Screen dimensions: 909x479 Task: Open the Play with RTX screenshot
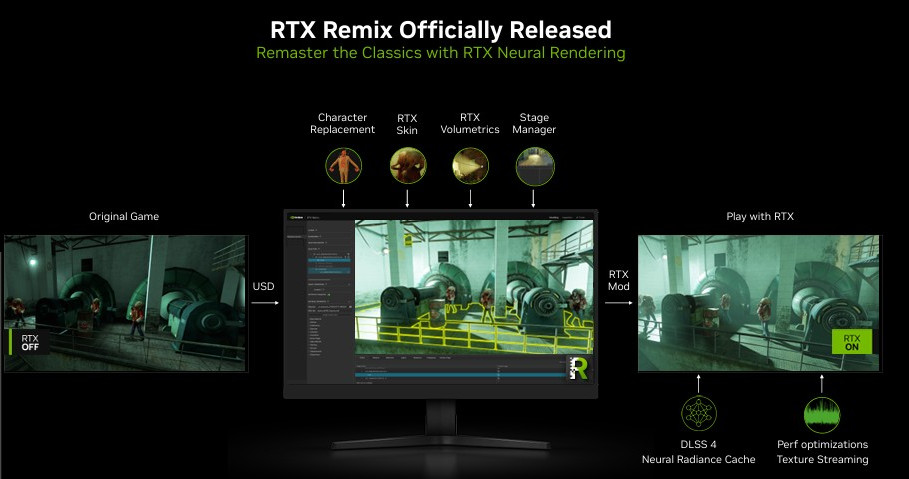[759, 303]
